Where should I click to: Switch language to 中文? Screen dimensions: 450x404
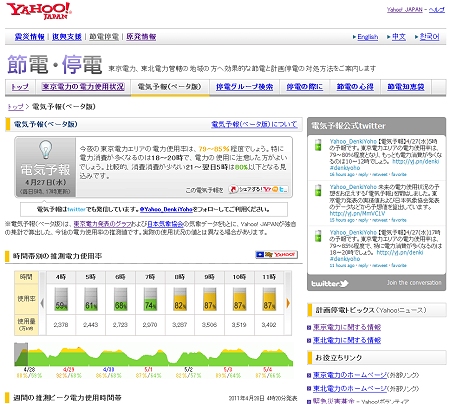coord(399,37)
